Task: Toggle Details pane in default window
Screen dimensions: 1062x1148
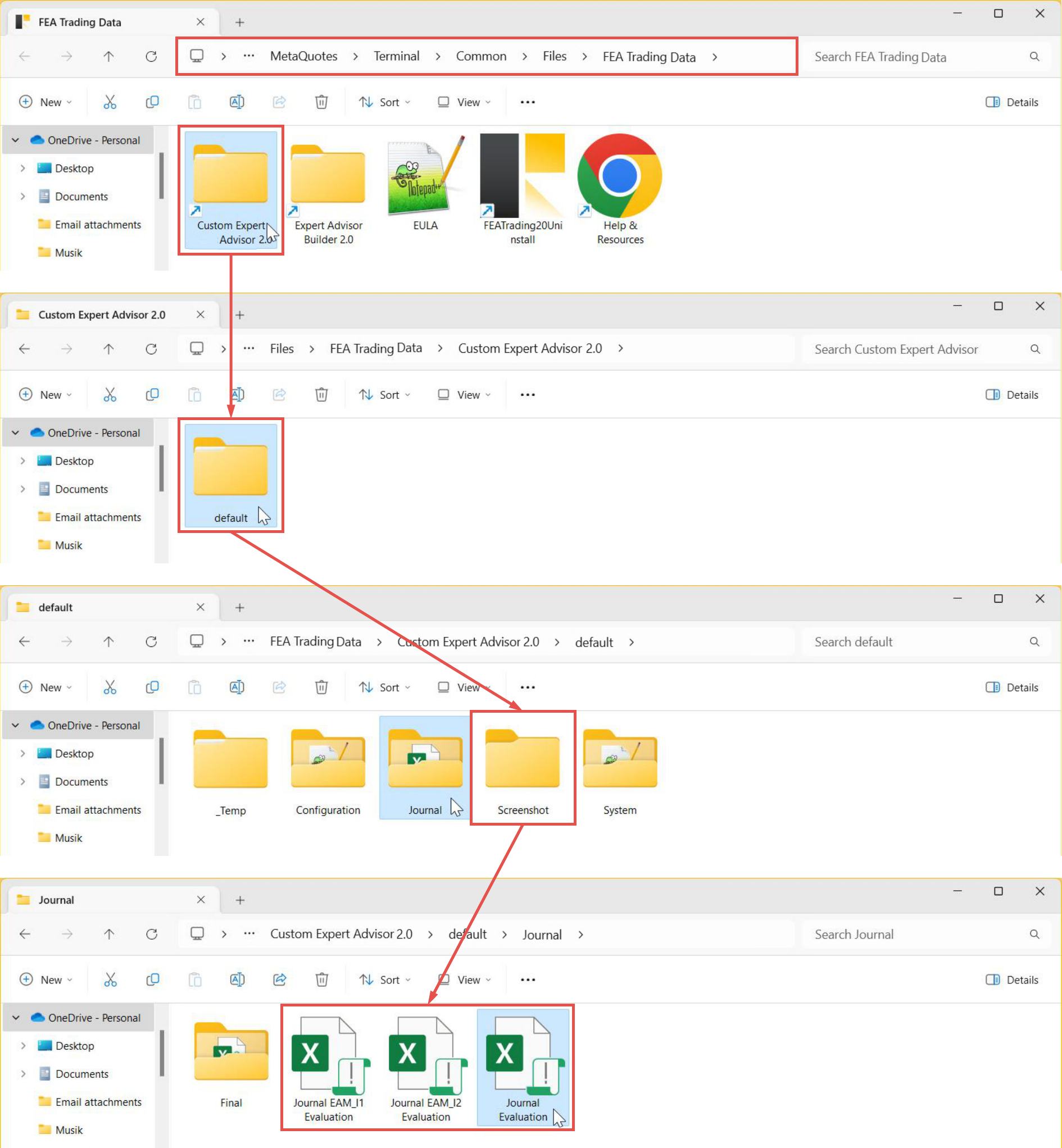Action: click(1012, 687)
